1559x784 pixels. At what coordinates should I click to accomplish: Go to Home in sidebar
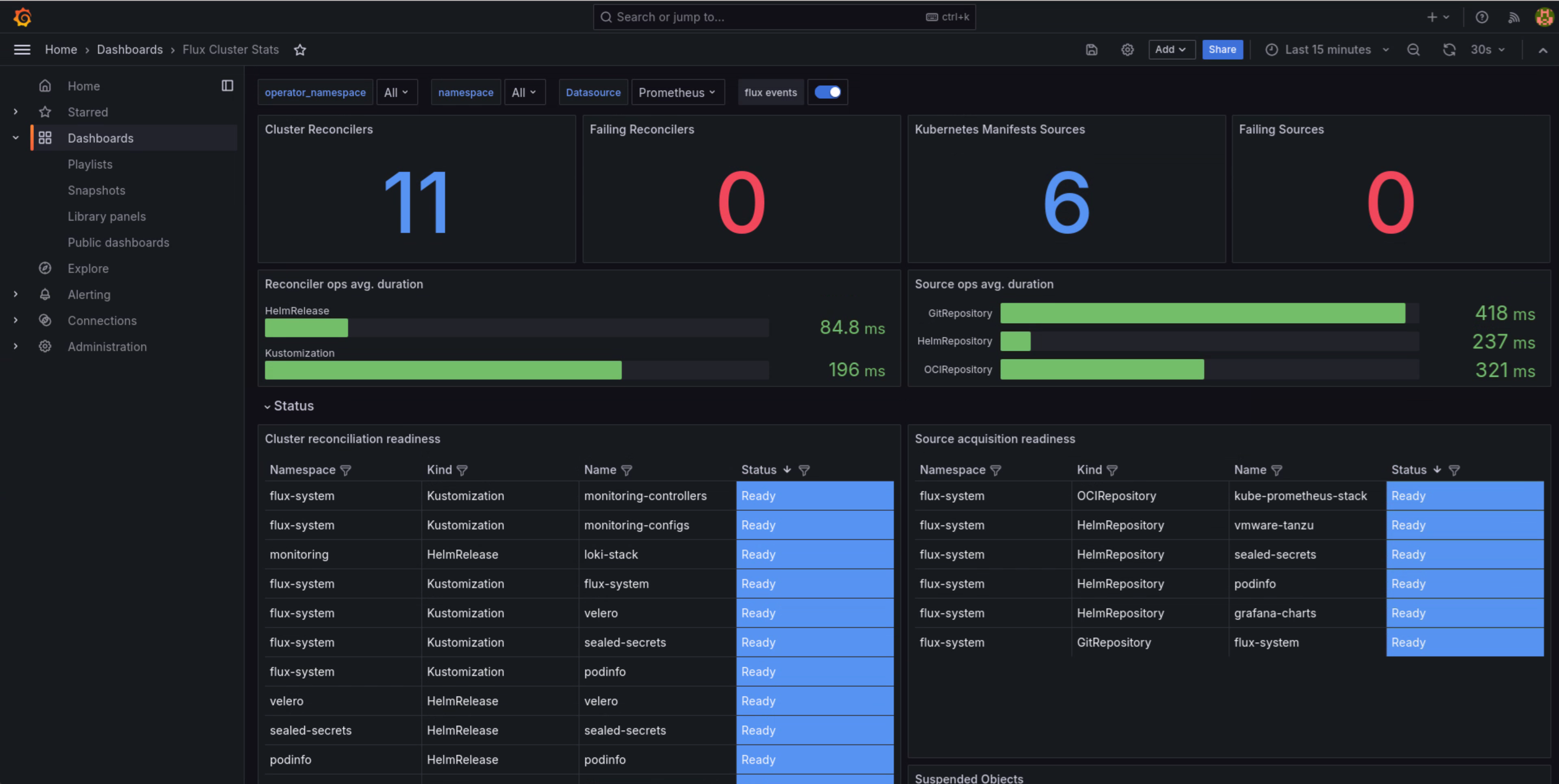point(84,86)
